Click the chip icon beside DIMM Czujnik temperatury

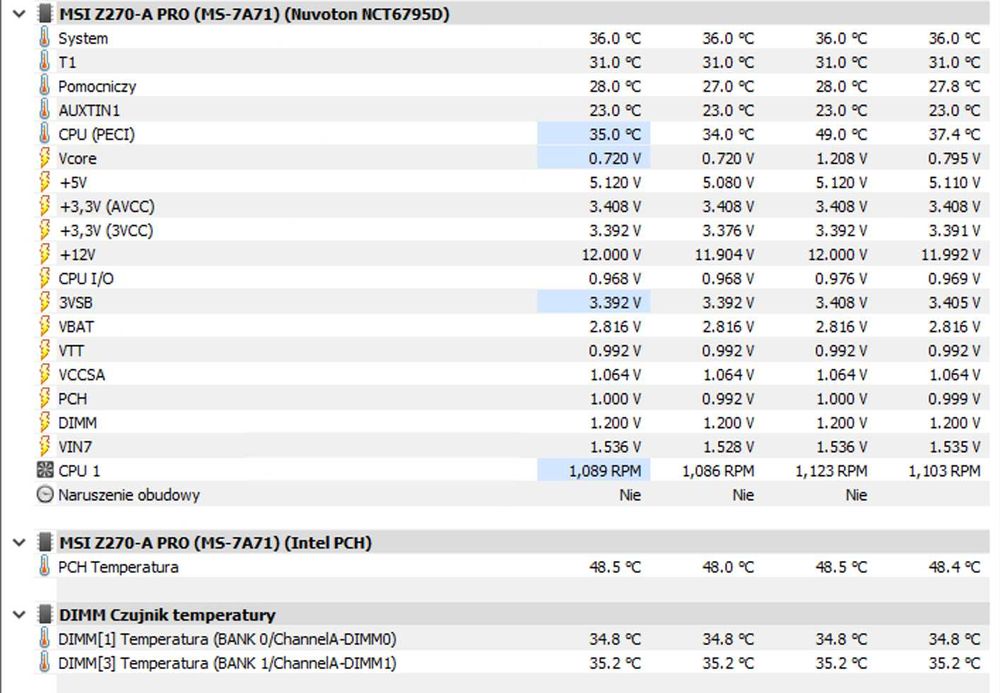point(44,614)
